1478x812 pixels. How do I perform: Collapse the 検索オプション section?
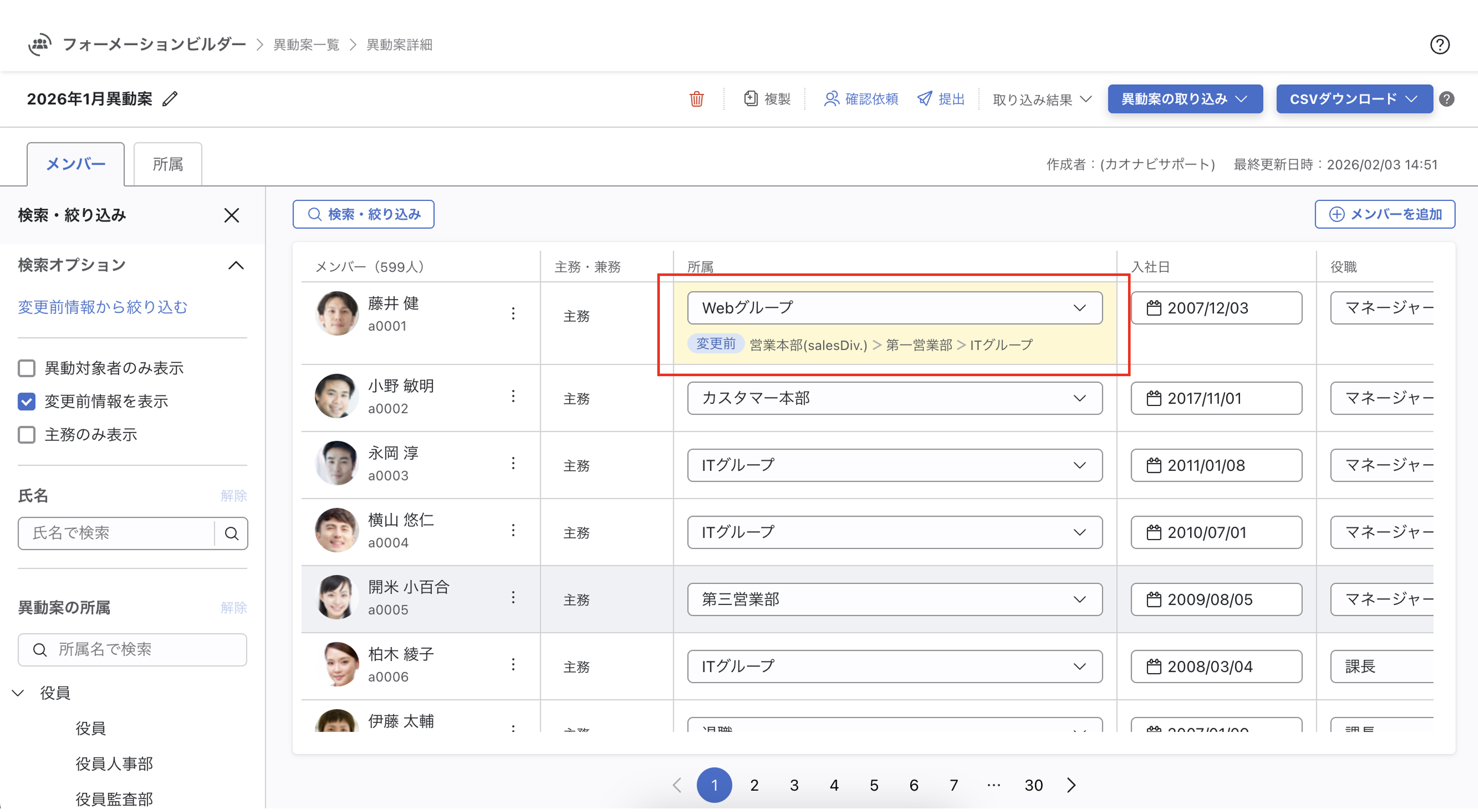click(x=236, y=266)
